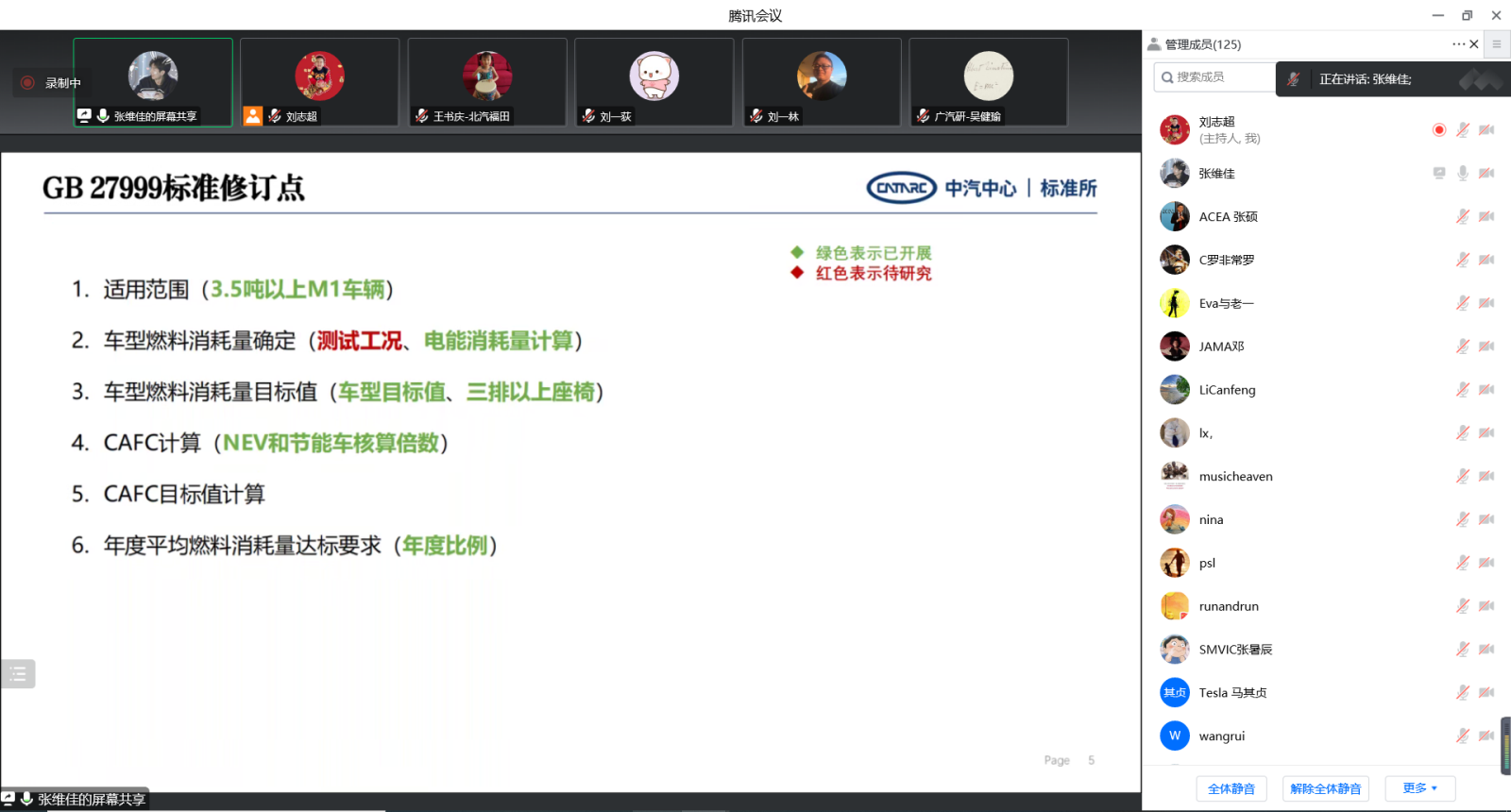
Task: Click the muted mic icon in speaking banner
Action: tap(1294, 79)
